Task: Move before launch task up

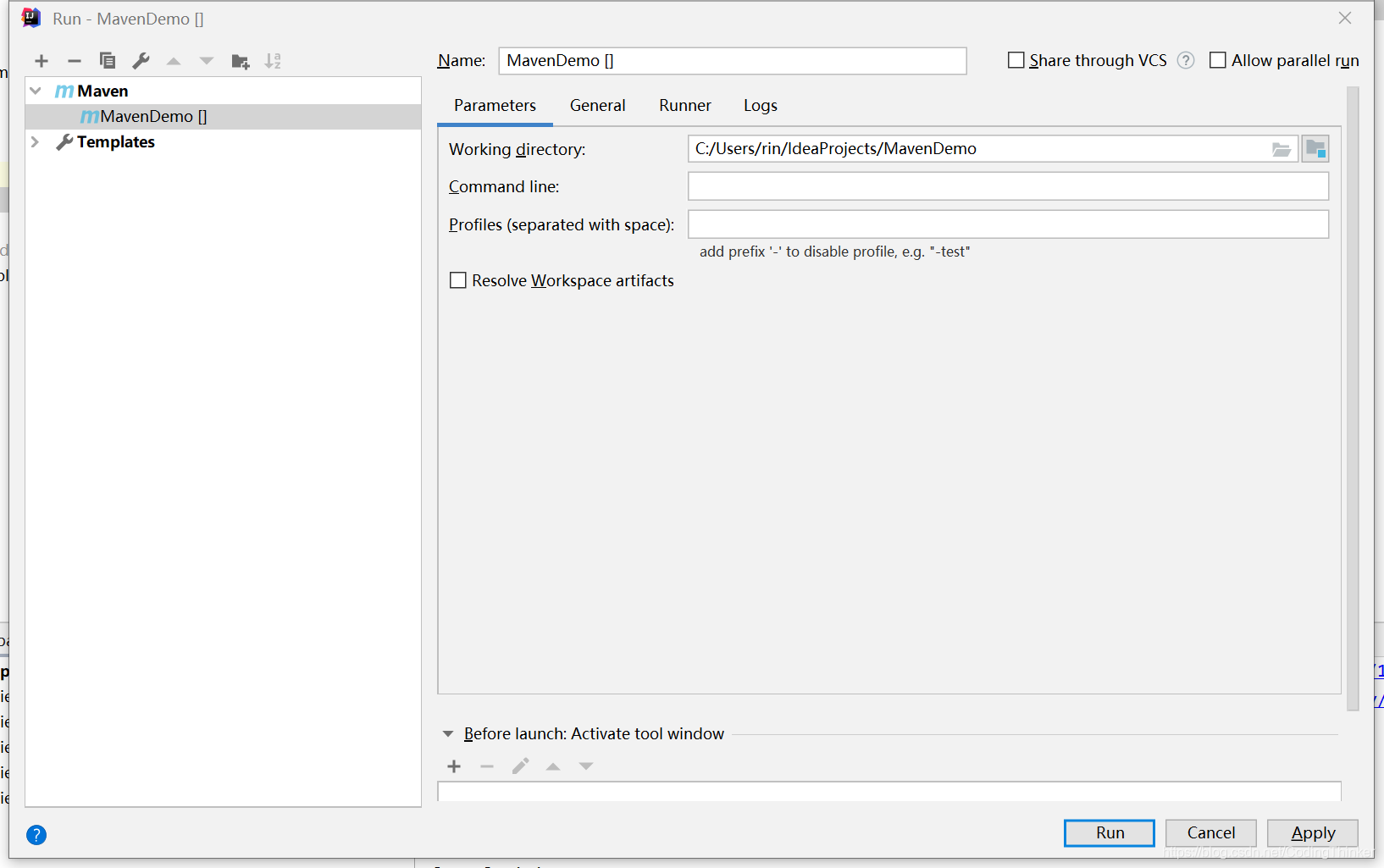Action: (x=553, y=766)
